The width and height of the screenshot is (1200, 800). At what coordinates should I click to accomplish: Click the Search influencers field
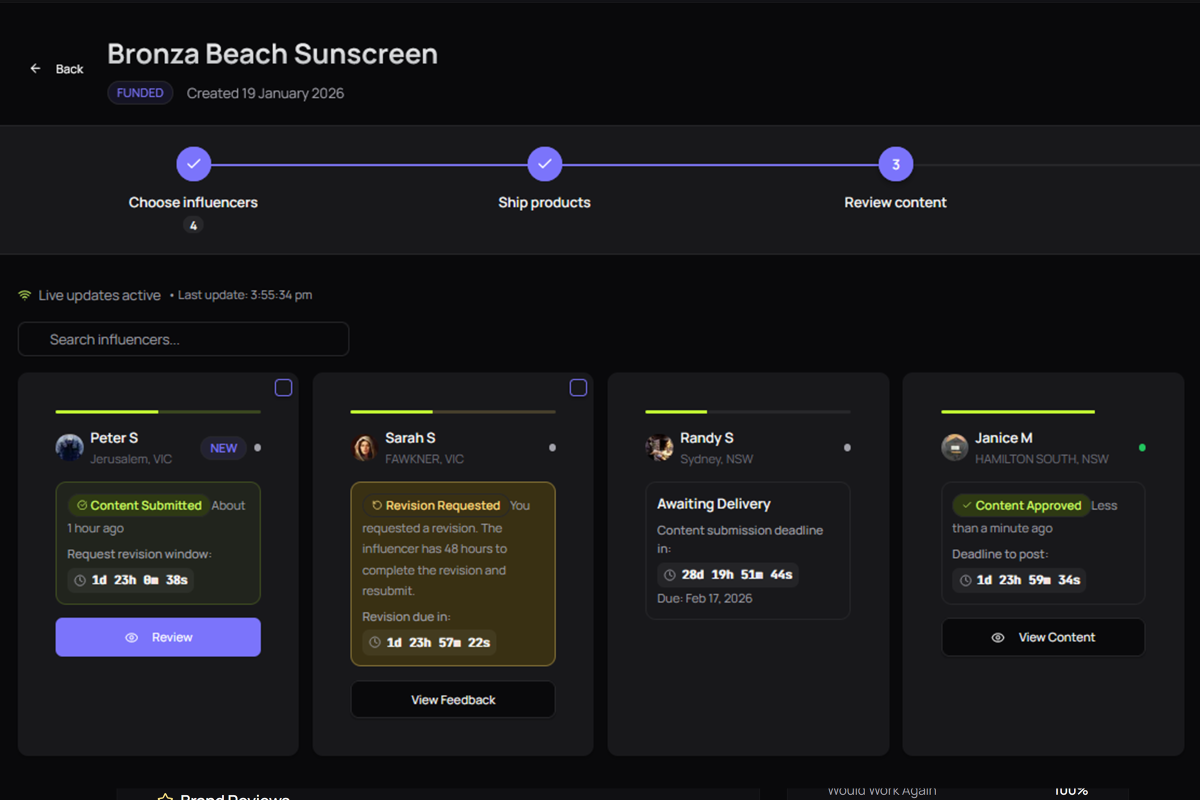(183, 338)
